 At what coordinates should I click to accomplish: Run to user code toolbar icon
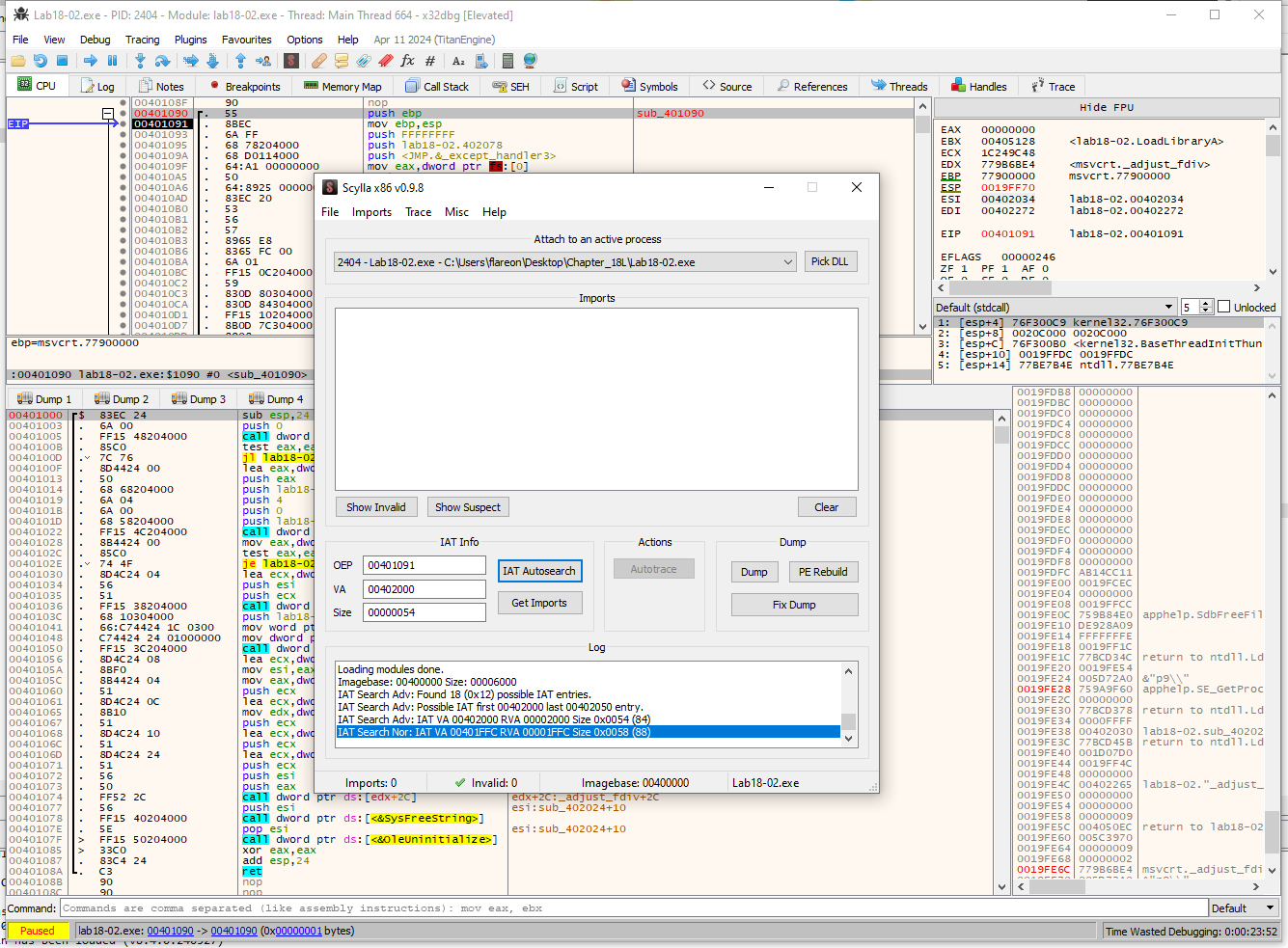tap(262, 61)
